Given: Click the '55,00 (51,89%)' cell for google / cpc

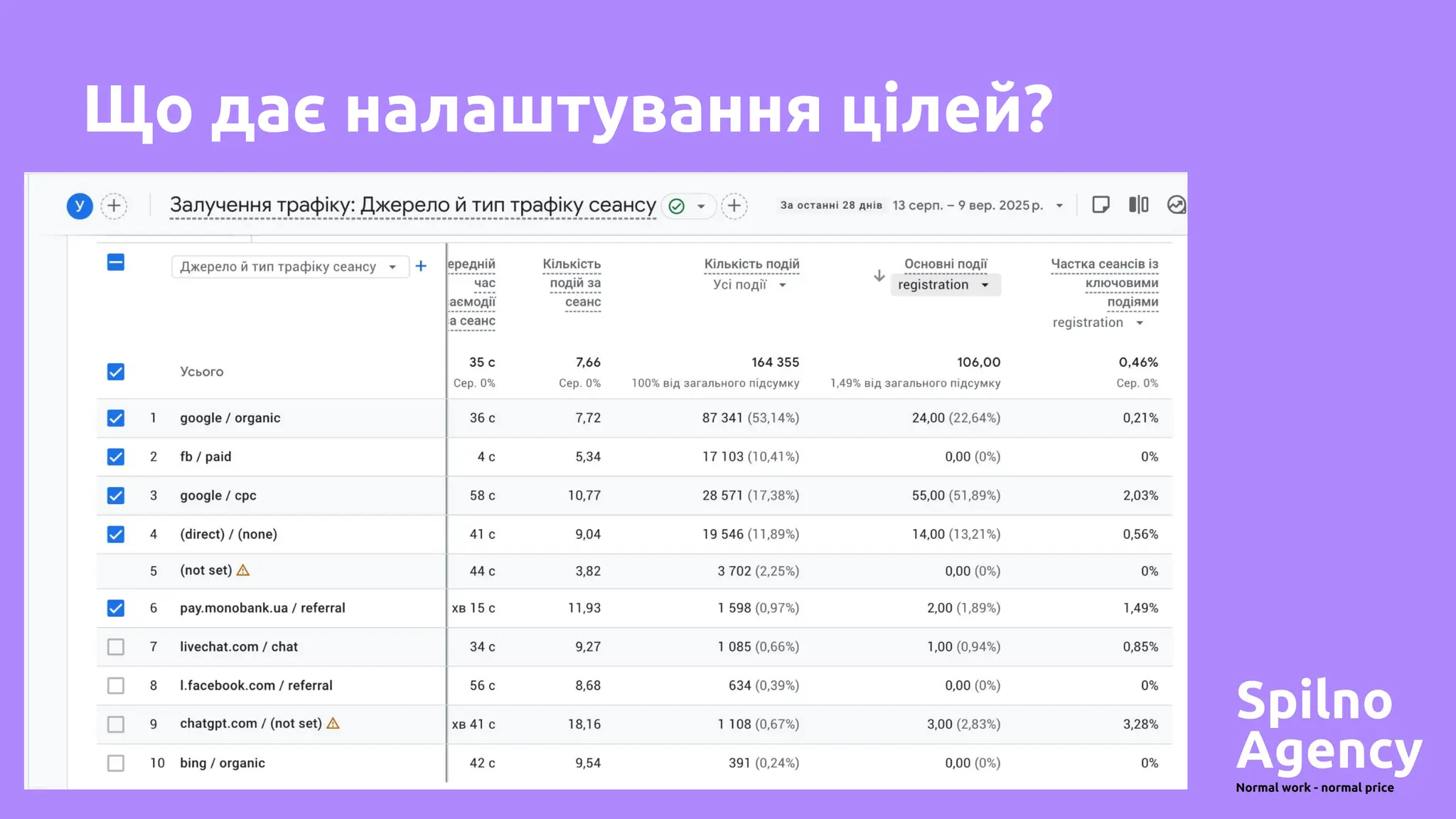Looking at the screenshot, I should click(x=956, y=496).
